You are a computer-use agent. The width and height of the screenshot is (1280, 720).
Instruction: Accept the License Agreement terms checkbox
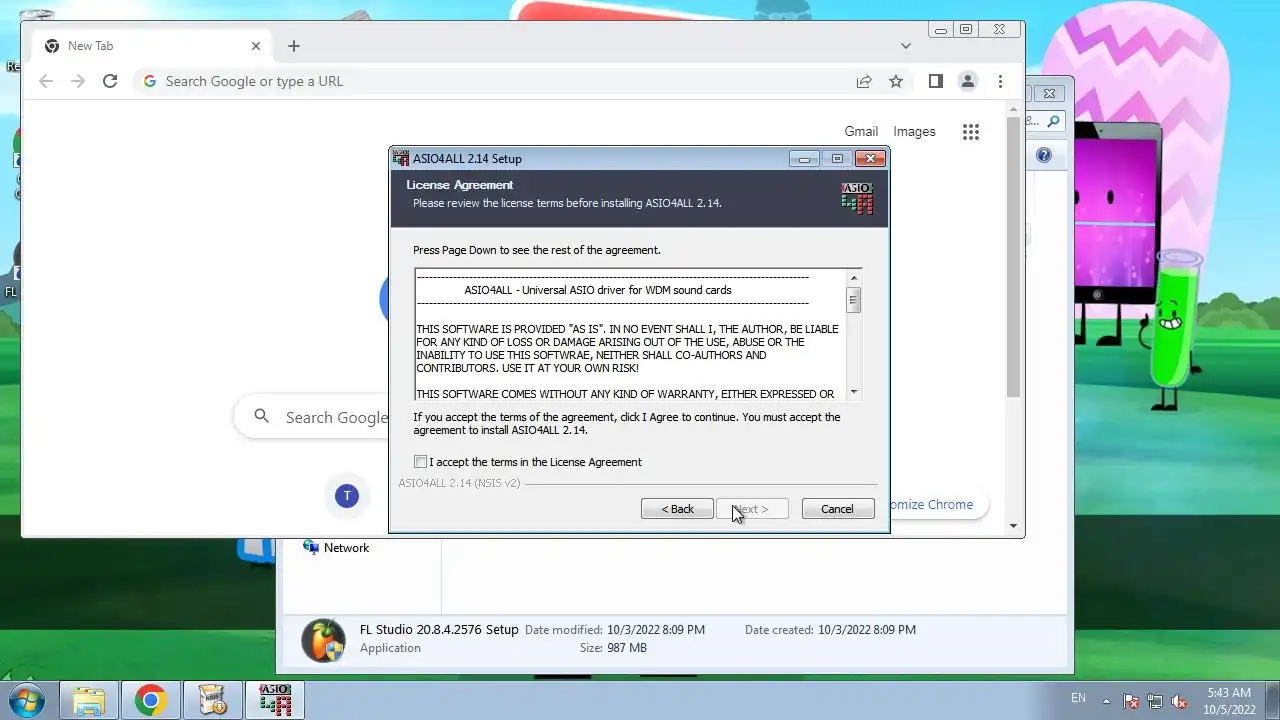click(420, 462)
